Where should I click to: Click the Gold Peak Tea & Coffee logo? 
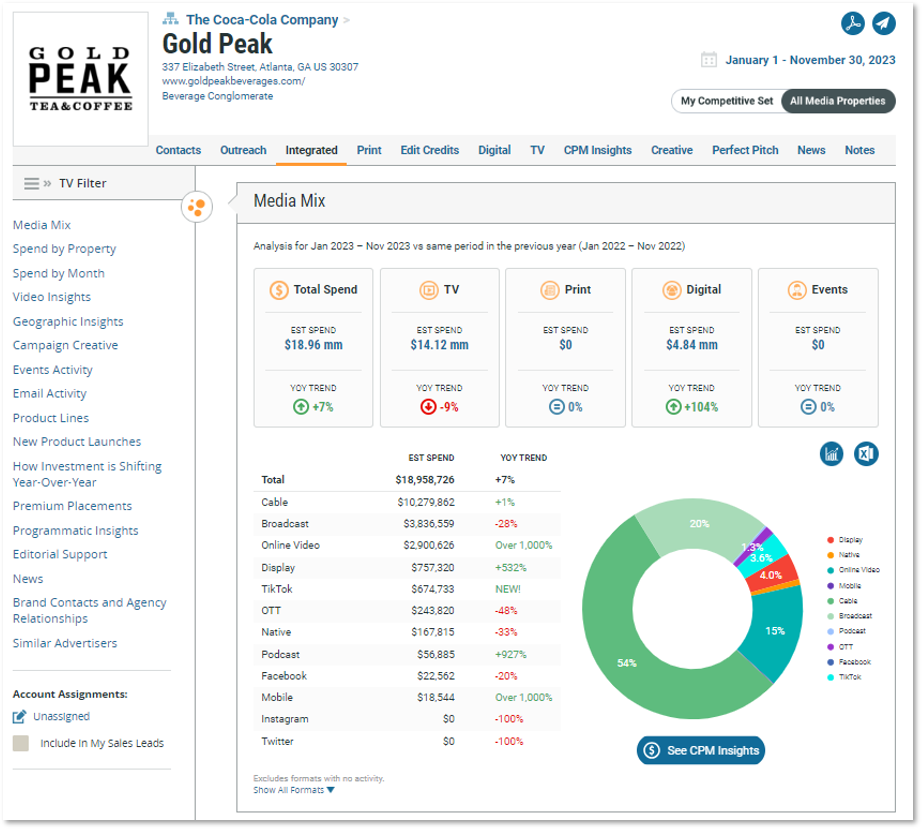(x=81, y=79)
